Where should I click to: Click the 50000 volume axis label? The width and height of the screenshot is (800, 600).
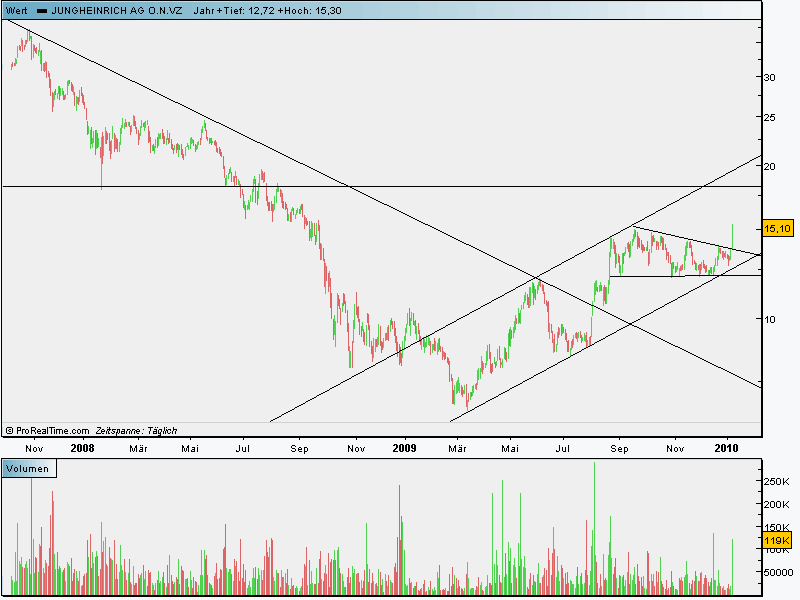coord(779,572)
